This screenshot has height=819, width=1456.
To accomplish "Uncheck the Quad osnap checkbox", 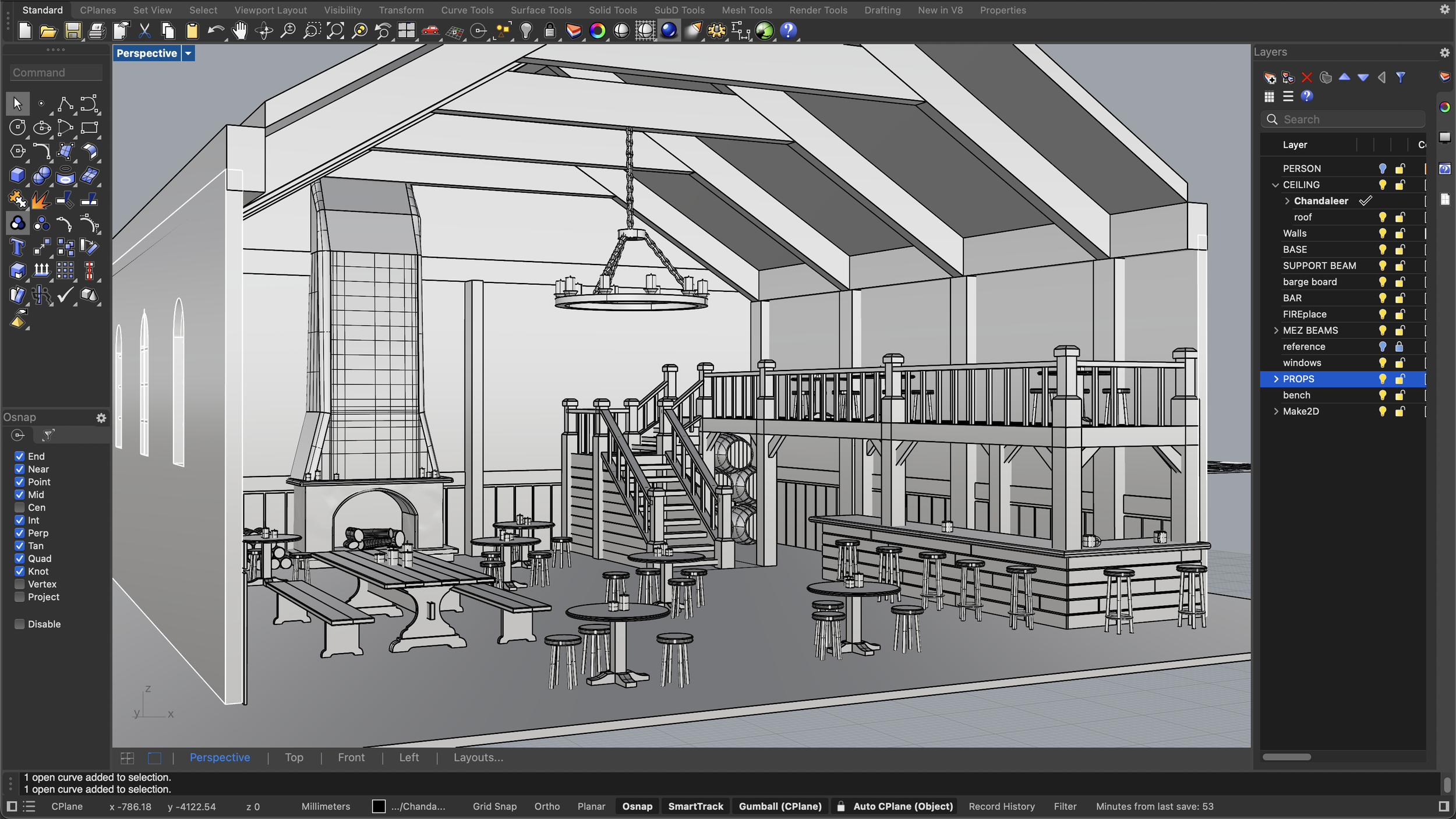I will pos(20,559).
